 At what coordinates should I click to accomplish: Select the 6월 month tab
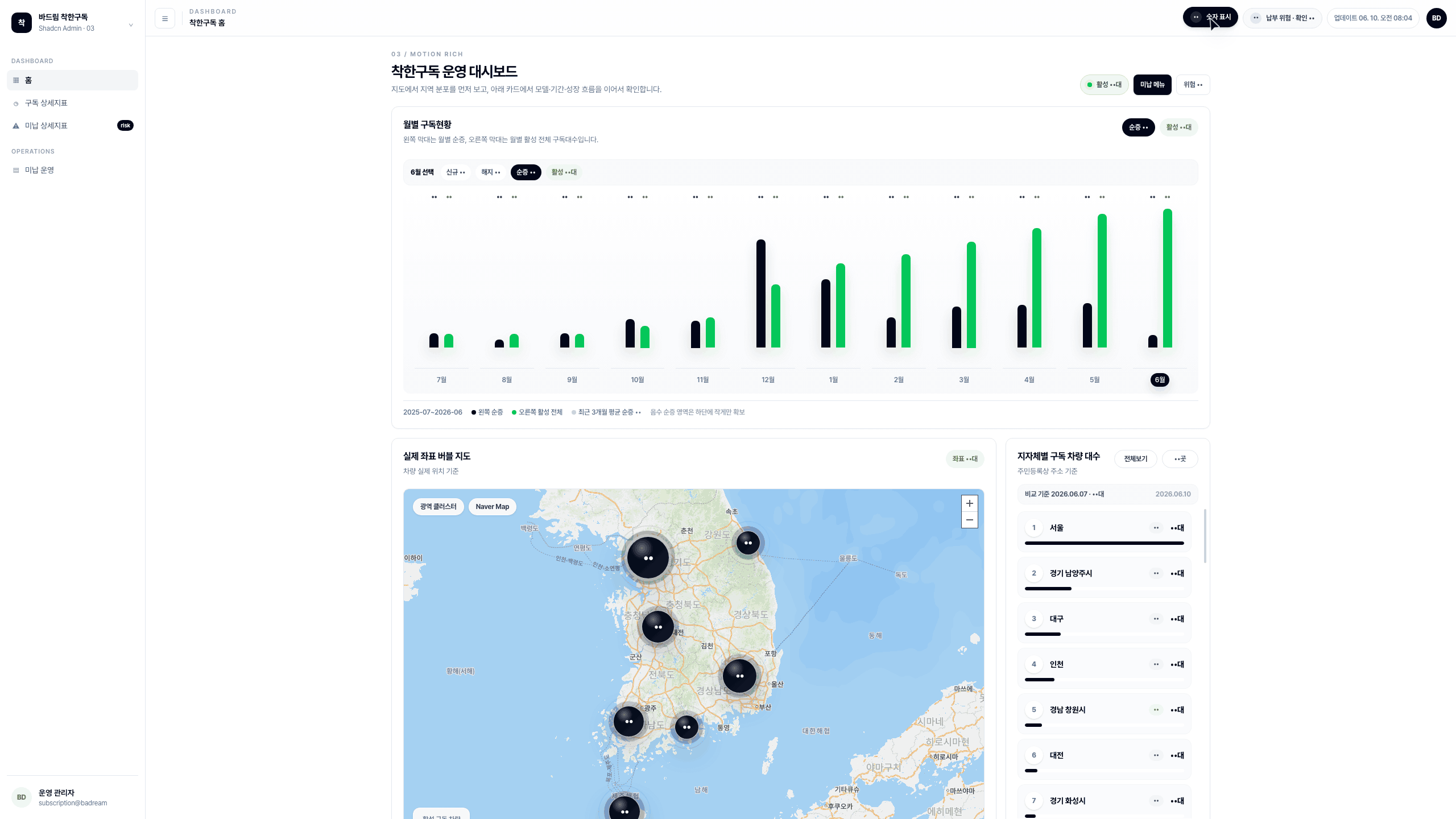click(1160, 380)
